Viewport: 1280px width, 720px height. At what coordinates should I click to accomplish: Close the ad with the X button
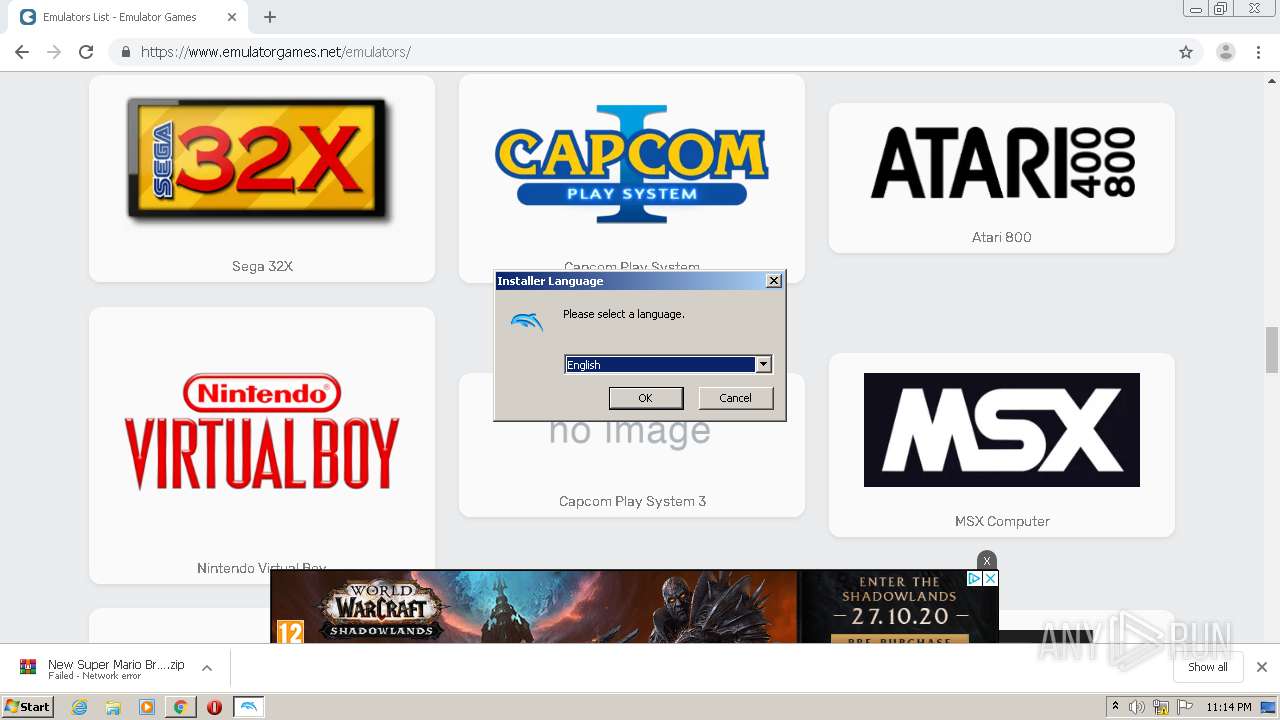987,560
